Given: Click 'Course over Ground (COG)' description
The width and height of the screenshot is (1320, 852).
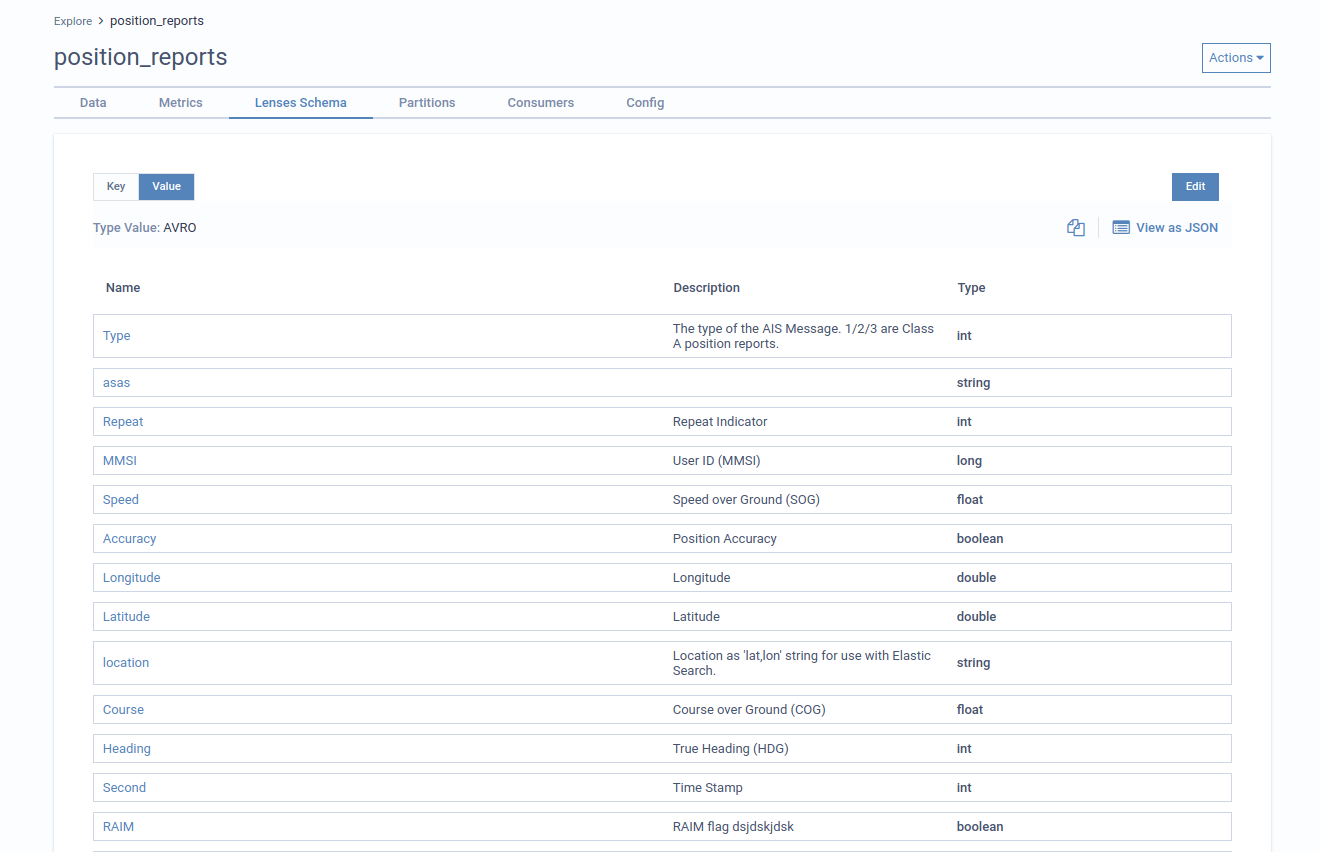Looking at the screenshot, I should tap(749, 710).
